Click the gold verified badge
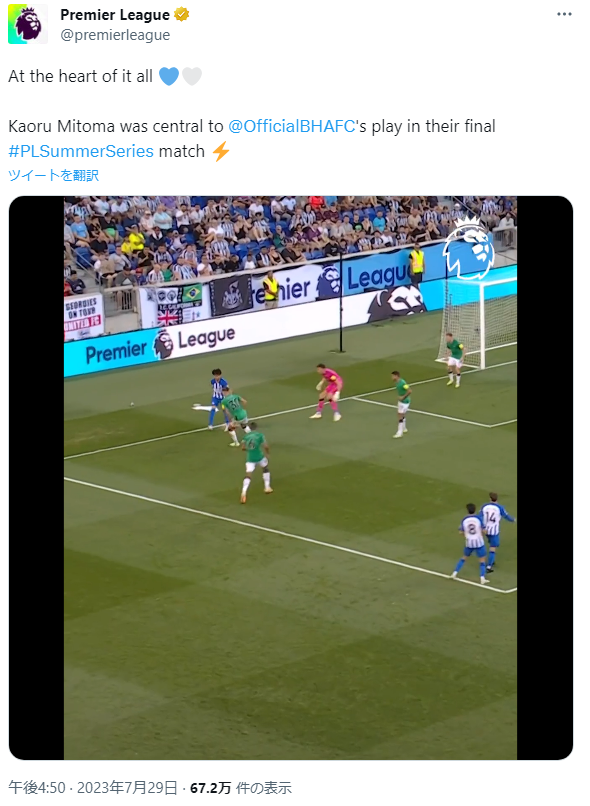Viewport: 590px width, 806px height. click(181, 14)
